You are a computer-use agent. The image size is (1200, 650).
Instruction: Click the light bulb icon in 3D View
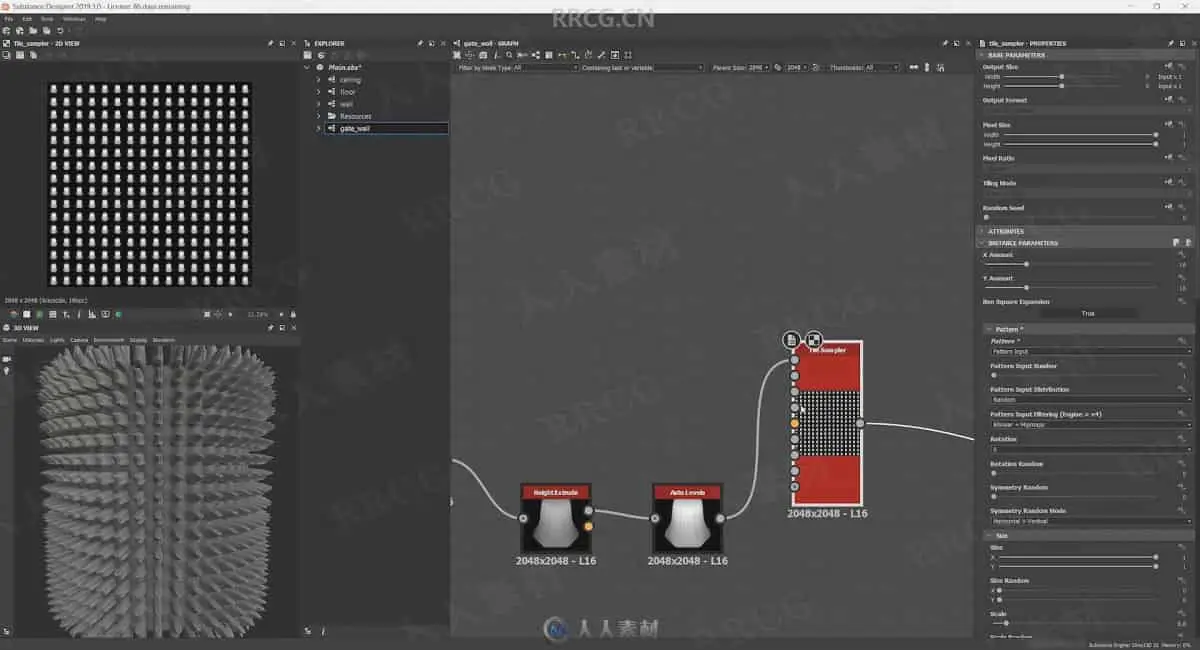[x=7, y=371]
